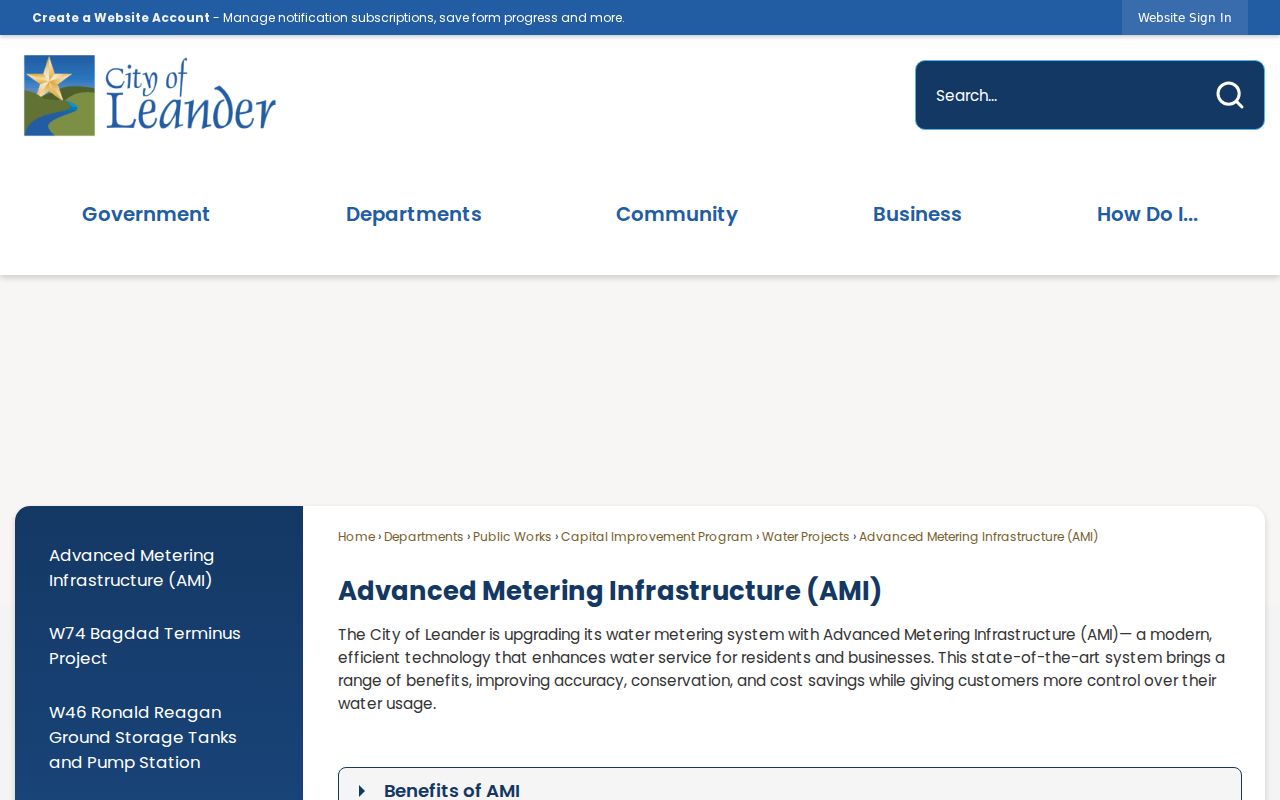Click Create a Website Account link
Viewport: 1280px width, 800px height.
[121, 18]
